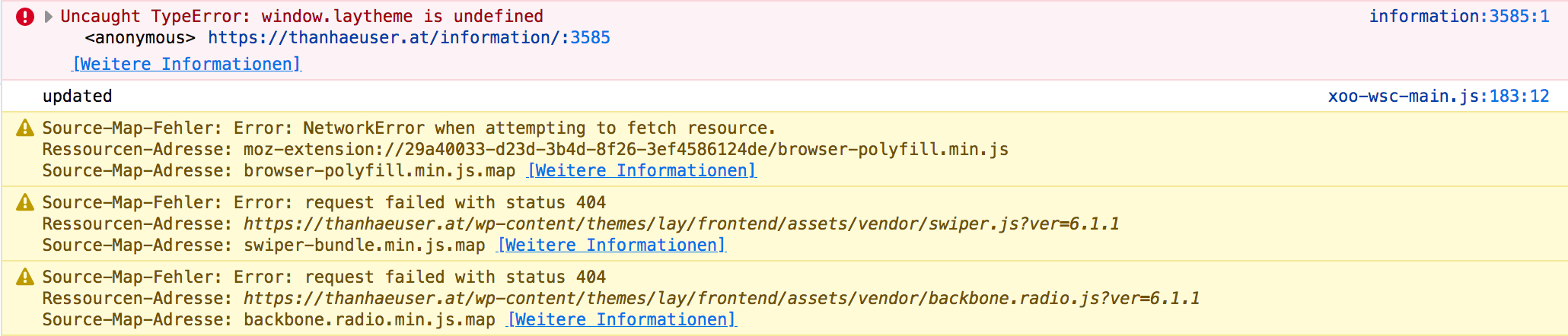
Task: Select the 'window.laytheme is undefined' error message
Action: pyautogui.click(x=402, y=16)
